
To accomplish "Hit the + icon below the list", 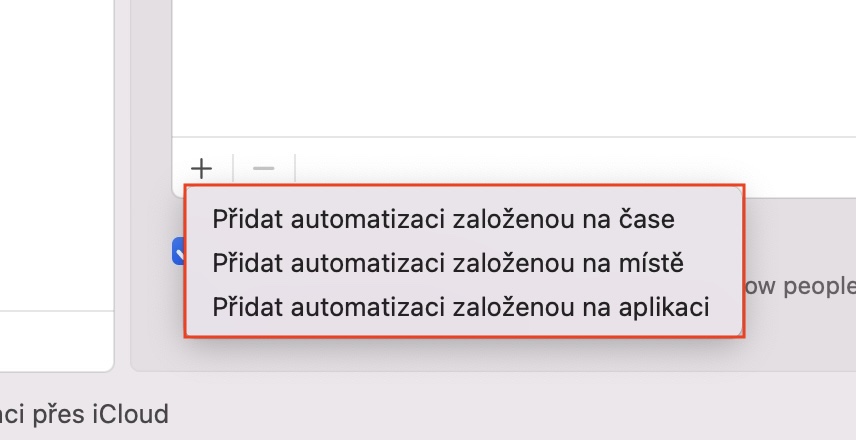I will point(202,168).
